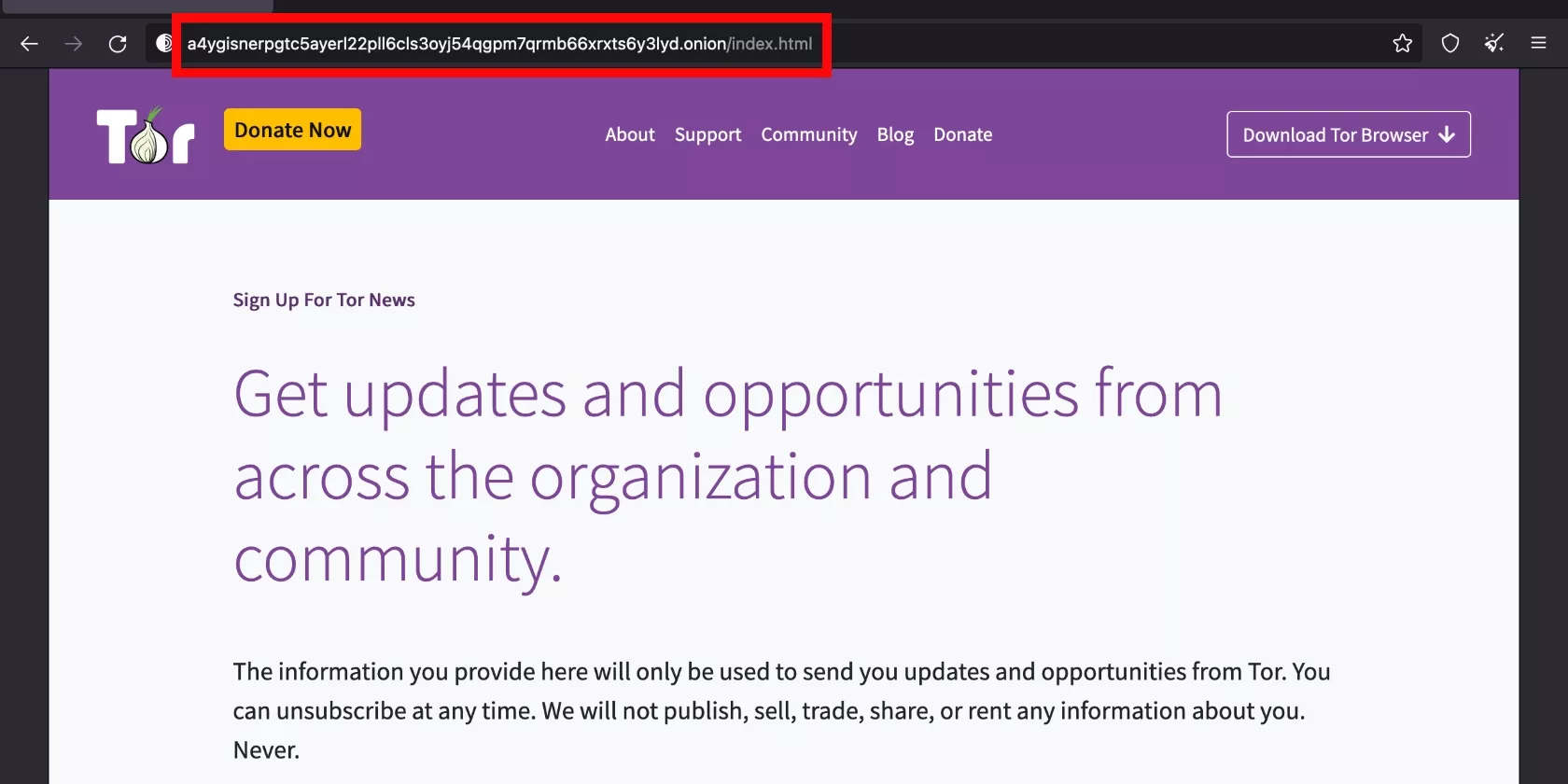1568x784 pixels.
Task: Click the Download Tor Browser button
Action: 1348,134
